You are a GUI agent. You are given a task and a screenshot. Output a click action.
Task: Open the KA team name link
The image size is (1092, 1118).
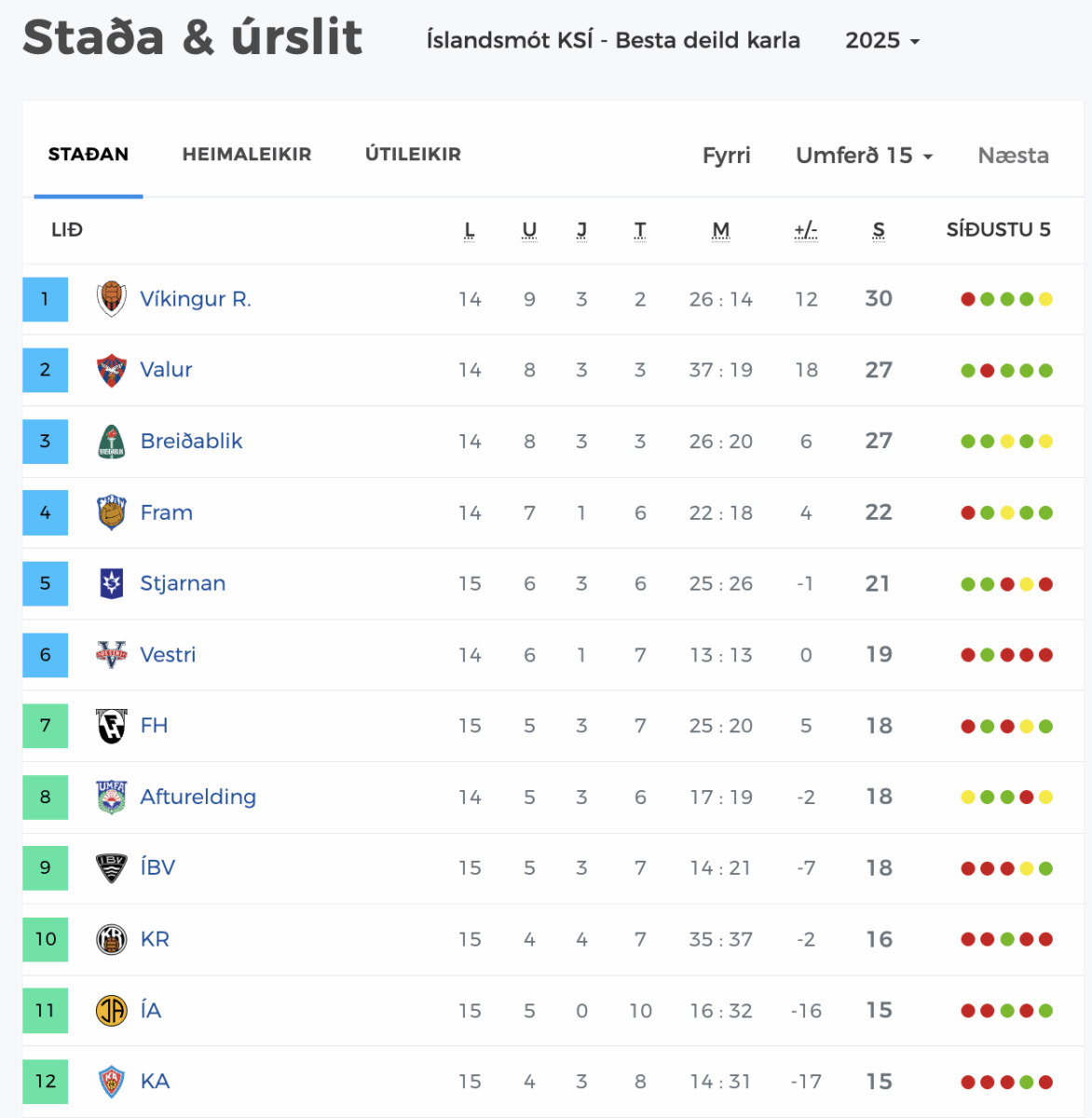[x=155, y=1082]
